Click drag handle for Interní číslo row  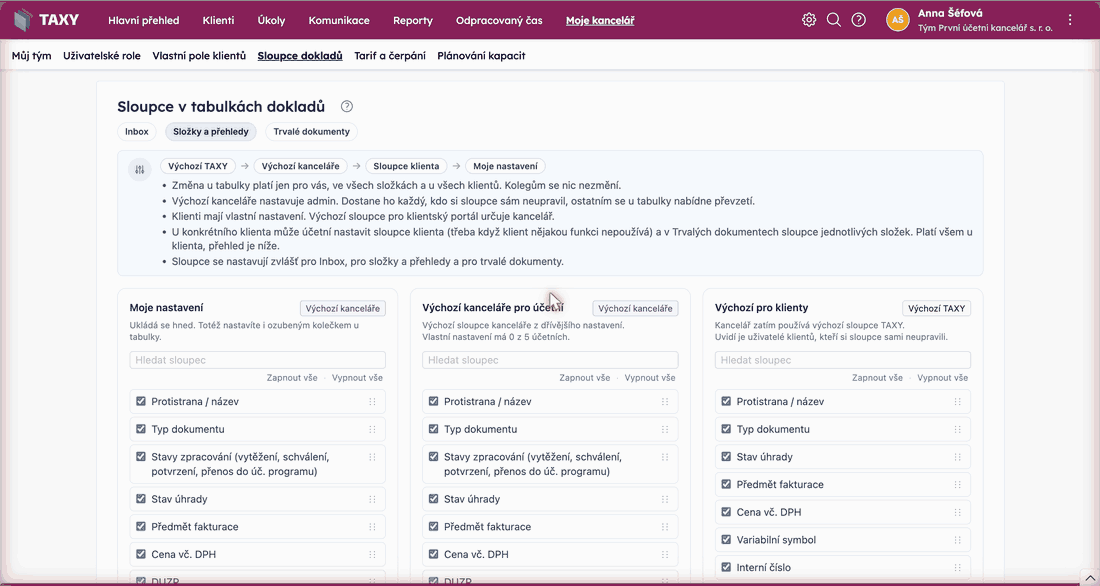(957, 567)
